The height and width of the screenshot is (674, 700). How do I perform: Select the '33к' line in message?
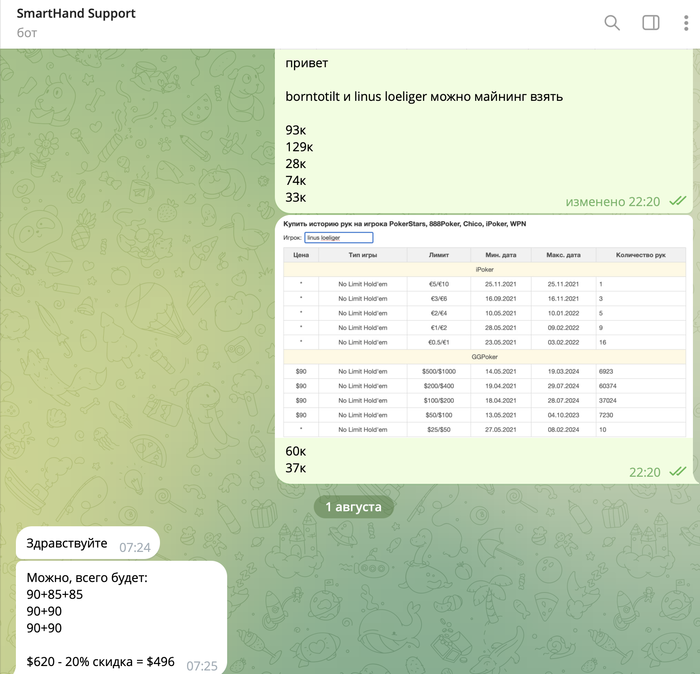296,197
